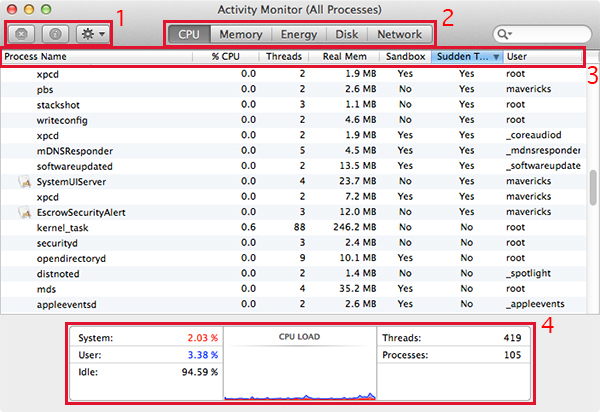This screenshot has height=412, width=600.
Task: Switch to the Disk tab
Action: [347, 34]
